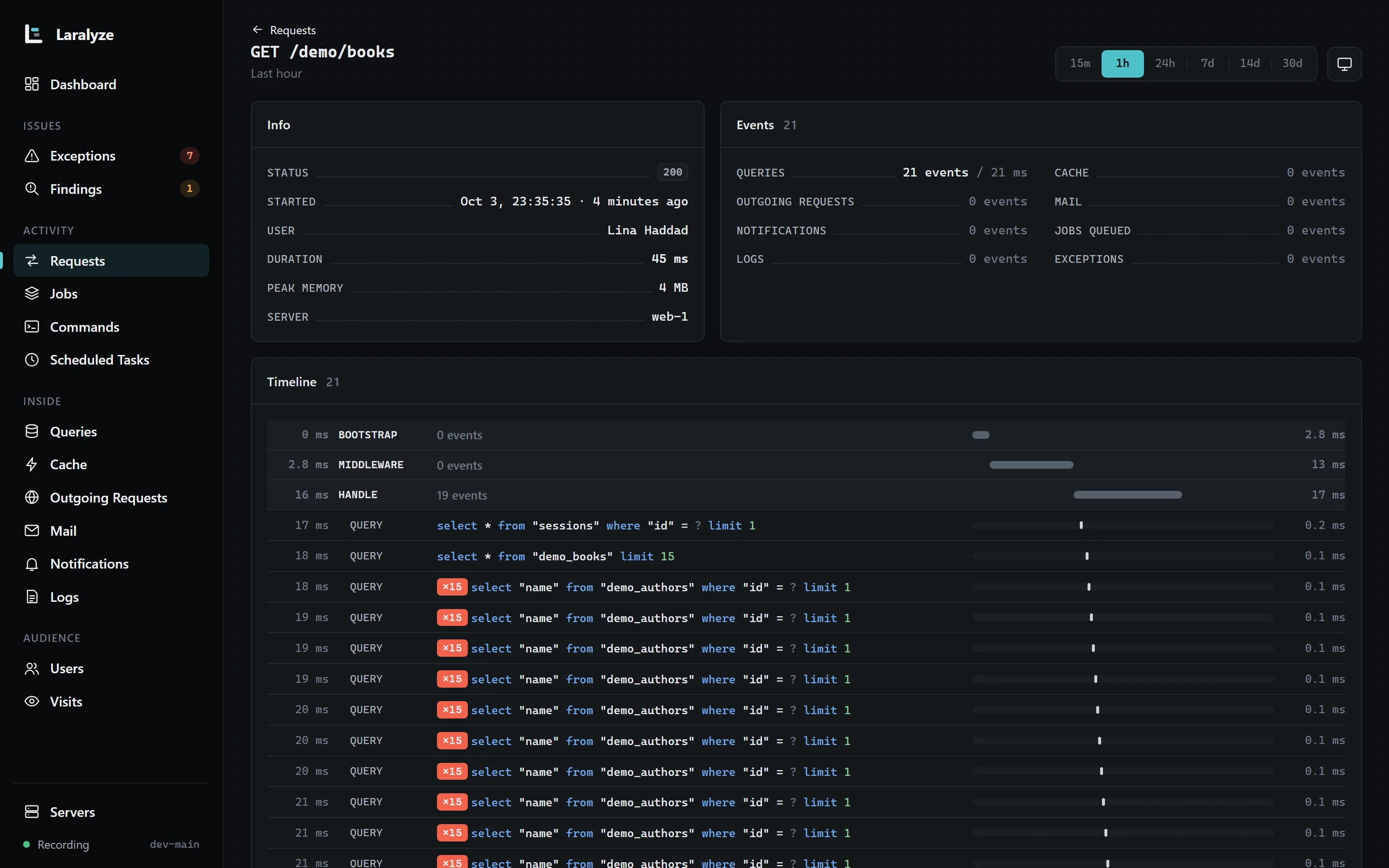Screen dimensions: 1389x868
Task: Go back via the Requests arrow link
Action: point(284,30)
